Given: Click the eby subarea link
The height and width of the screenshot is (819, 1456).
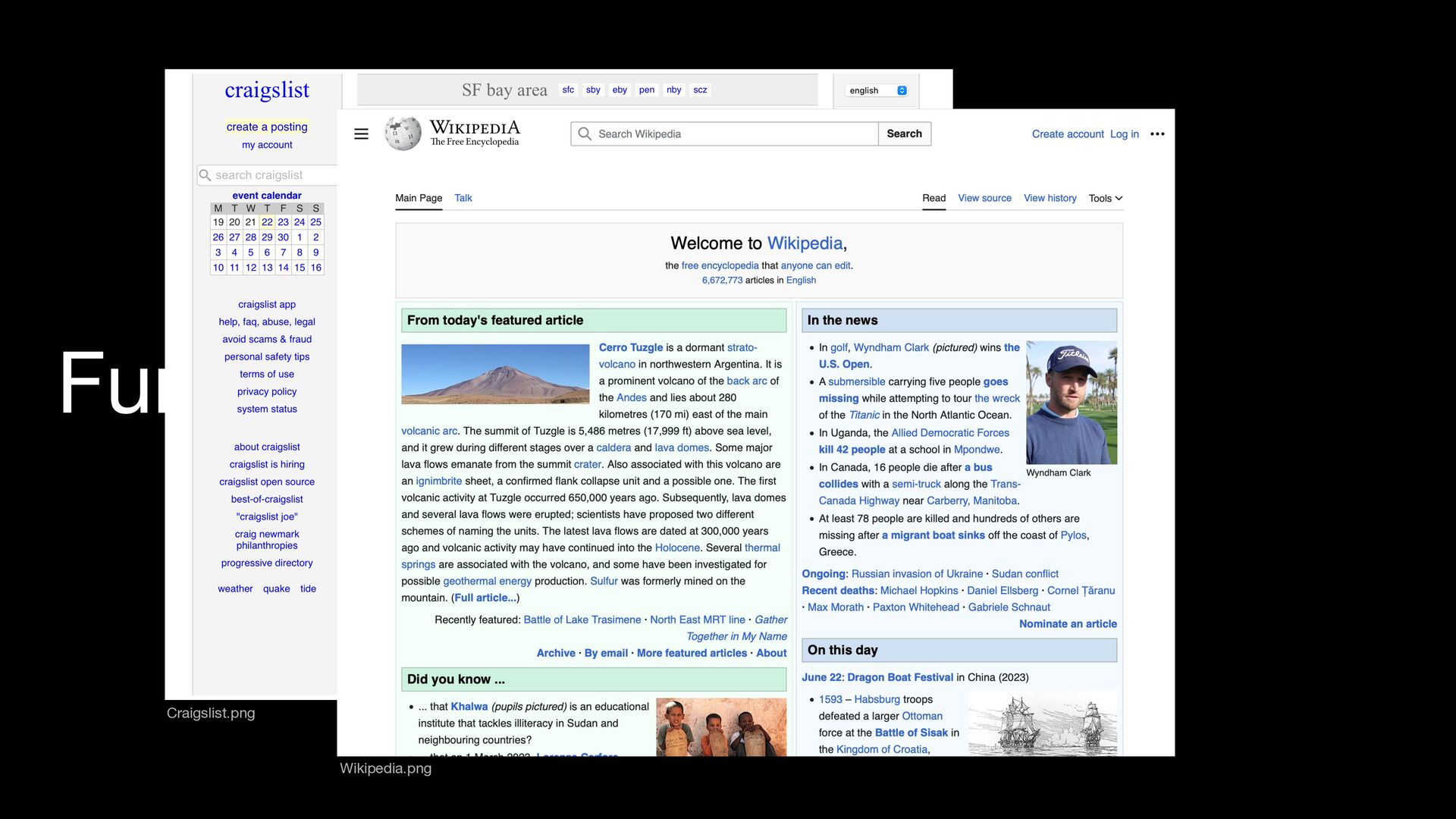Looking at the screenshot, I should 620,89.
